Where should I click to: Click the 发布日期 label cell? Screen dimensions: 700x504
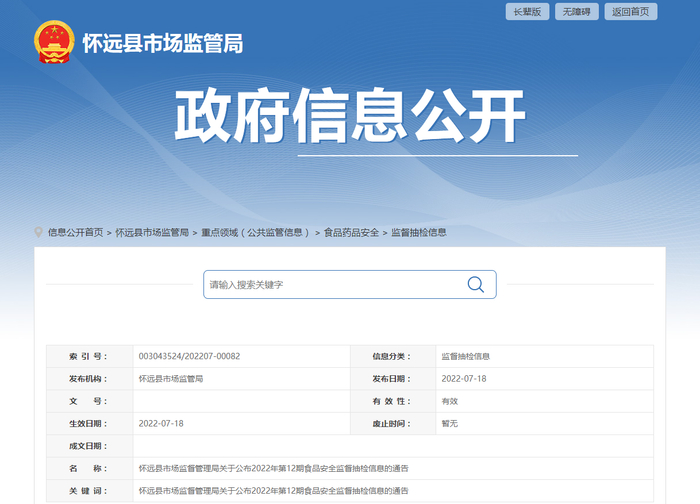pyautogui.click(x=393, y=379)
